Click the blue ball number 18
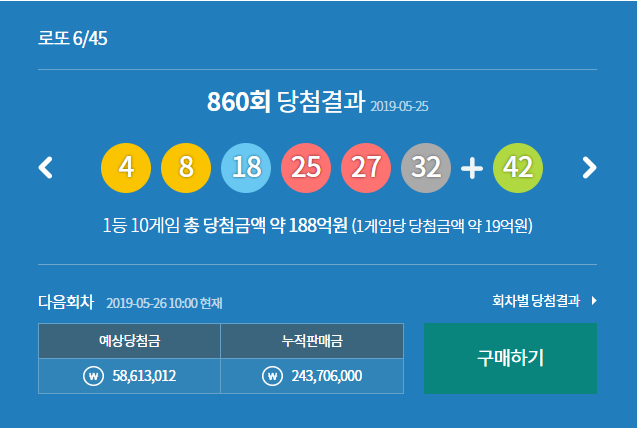The image size is (637, 428). tap(246, 167)
